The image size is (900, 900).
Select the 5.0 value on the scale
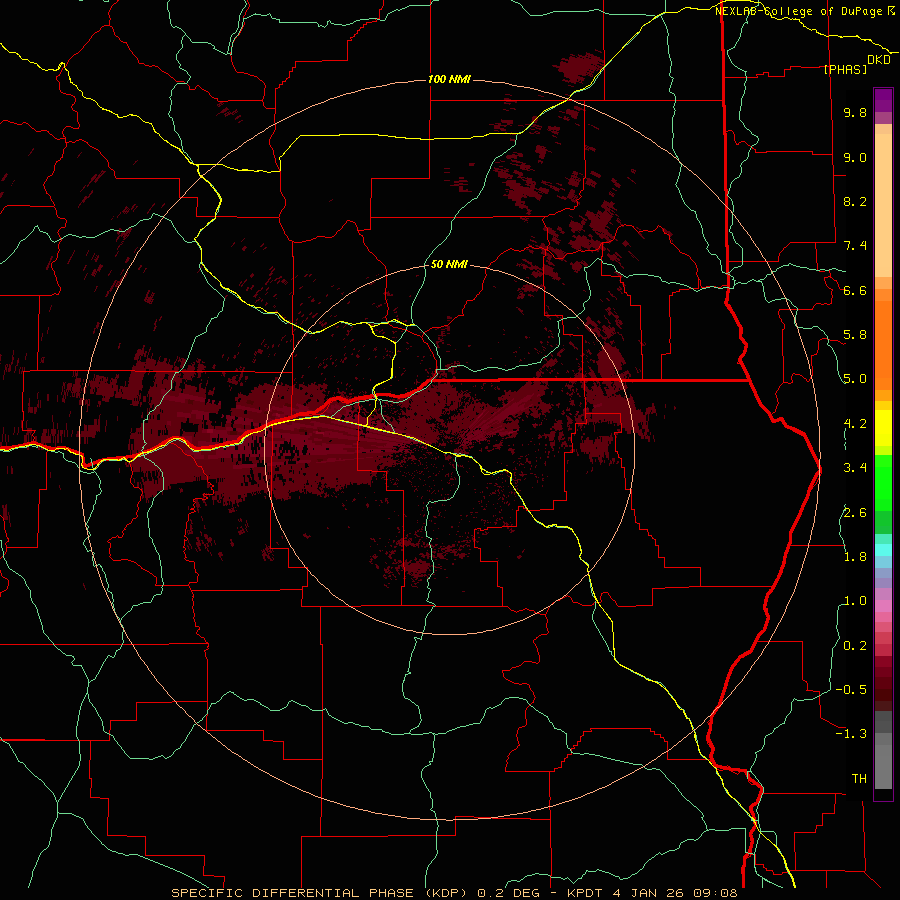pos(855,379)
